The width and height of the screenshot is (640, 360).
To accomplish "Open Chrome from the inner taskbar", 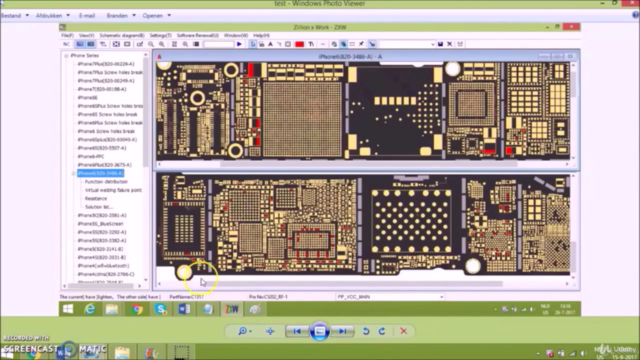I will tap(137, 309).
